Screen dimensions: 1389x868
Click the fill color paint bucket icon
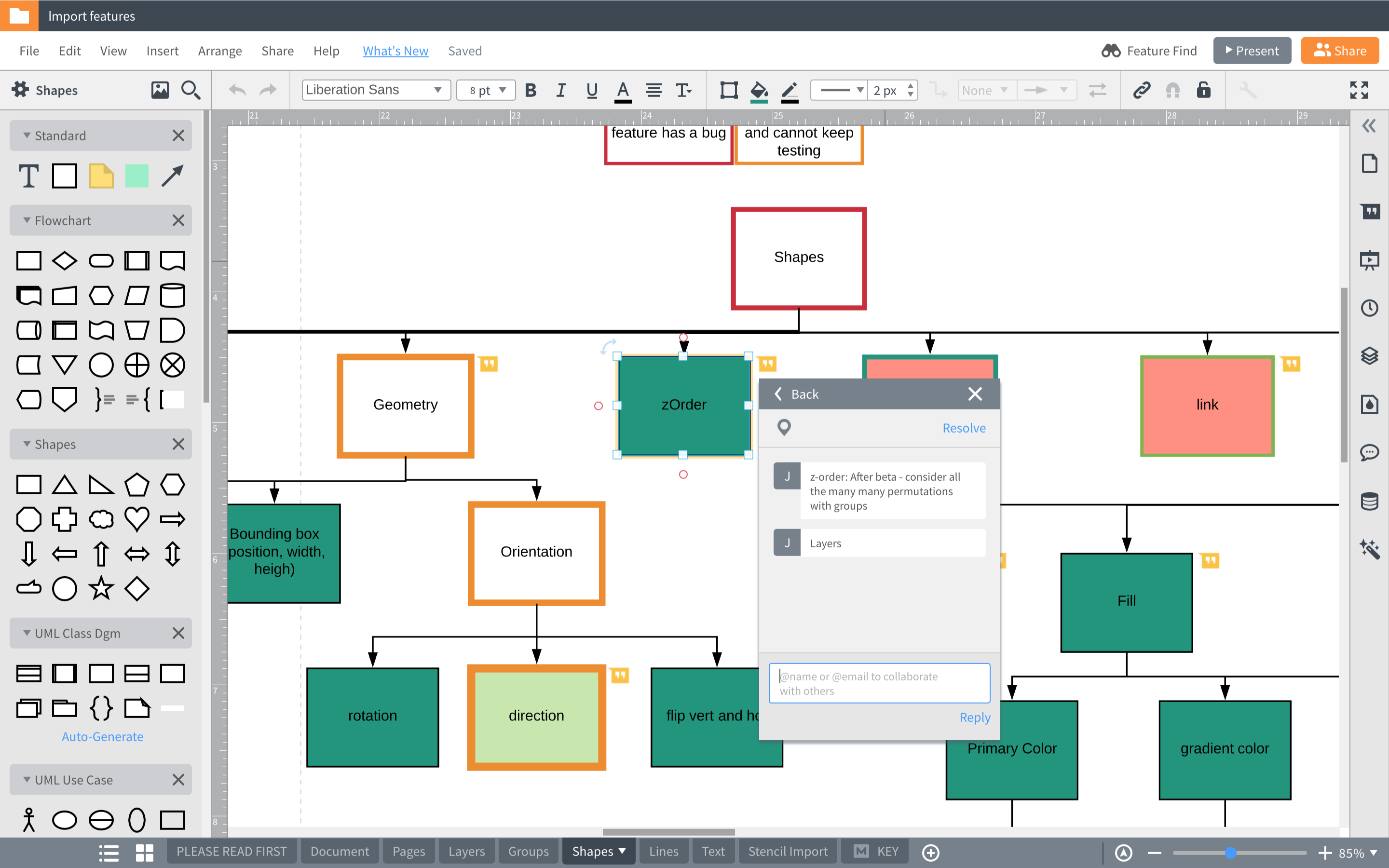pyautogui.click(x=759, y=90)
